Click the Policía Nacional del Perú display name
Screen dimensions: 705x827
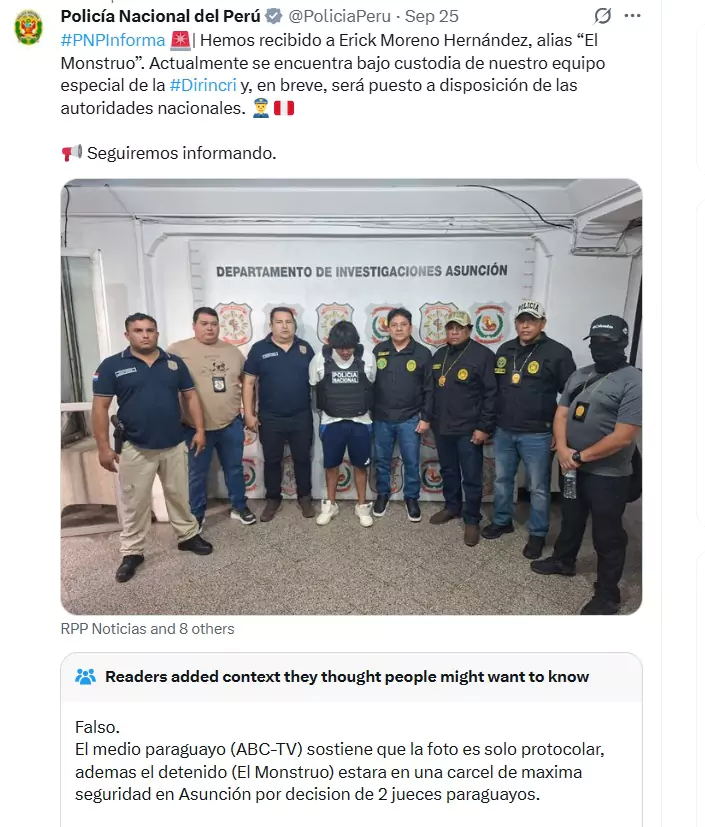161,16
